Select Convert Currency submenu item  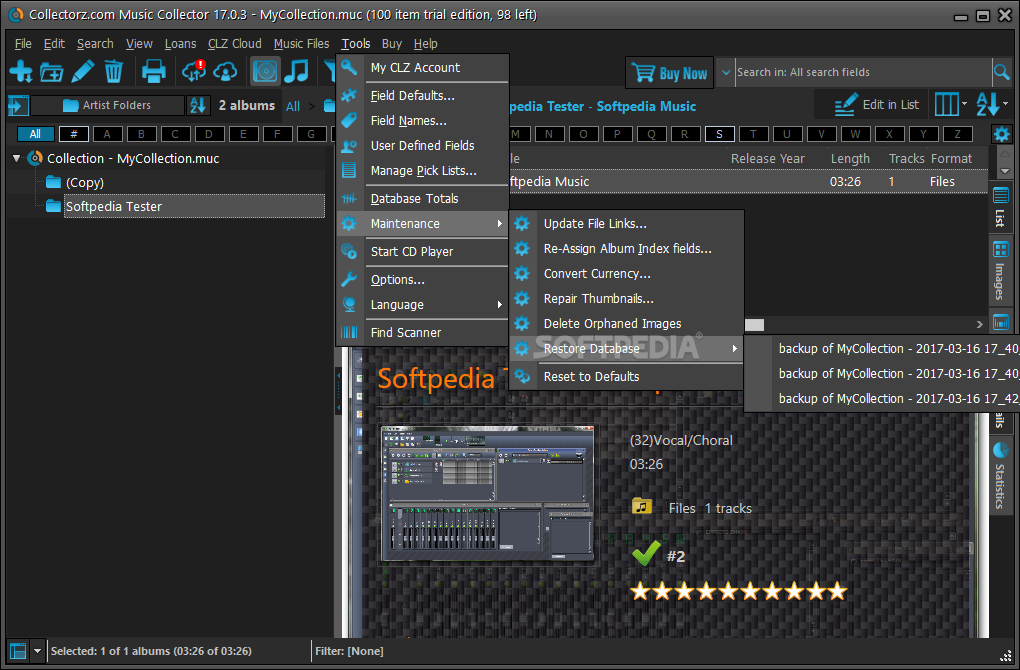[626, 274]
